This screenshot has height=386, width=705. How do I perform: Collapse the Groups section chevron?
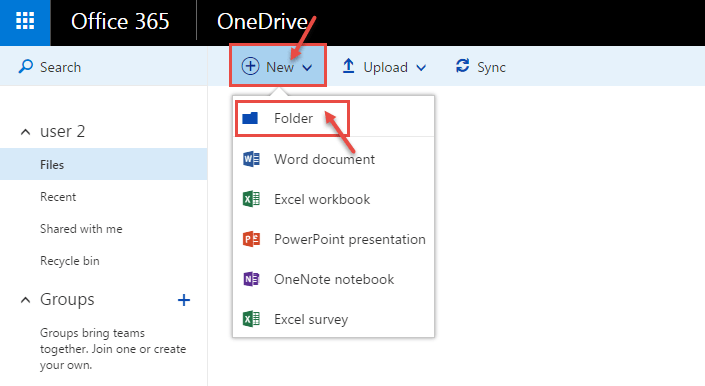coord(26,300)
